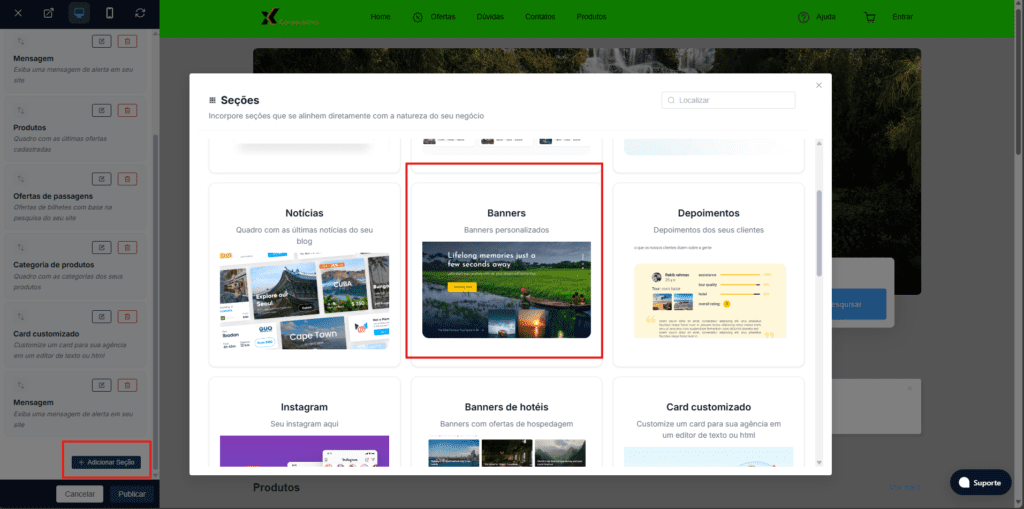Click the Seções dialog title text
Screen dimensions: 1024x509
240,100
